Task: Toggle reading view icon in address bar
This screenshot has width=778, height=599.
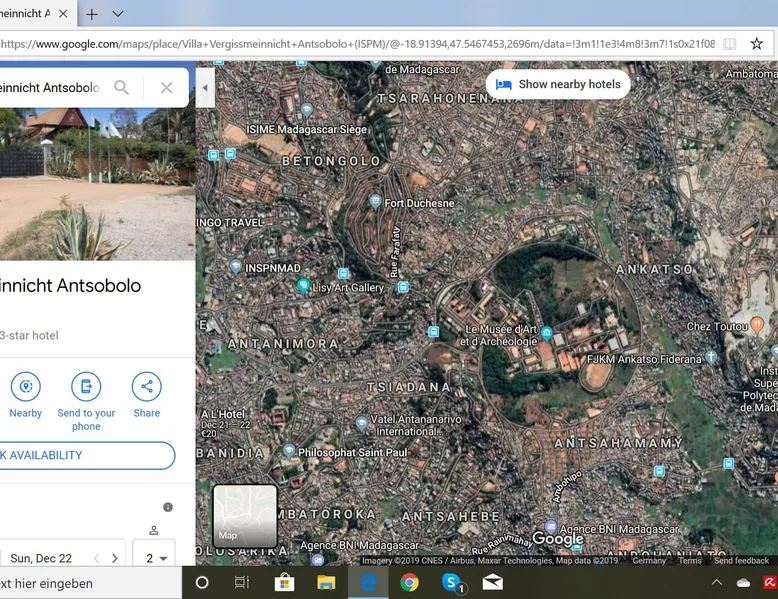Action: point(729,44)
